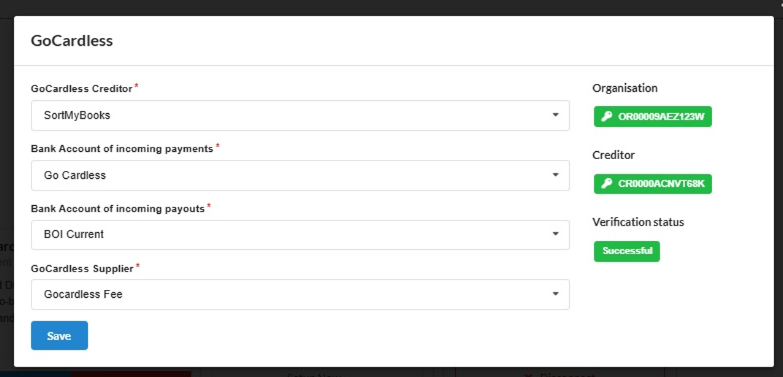
Task: Click the GoCardless dialog title
Action: (x=72, y=41)
